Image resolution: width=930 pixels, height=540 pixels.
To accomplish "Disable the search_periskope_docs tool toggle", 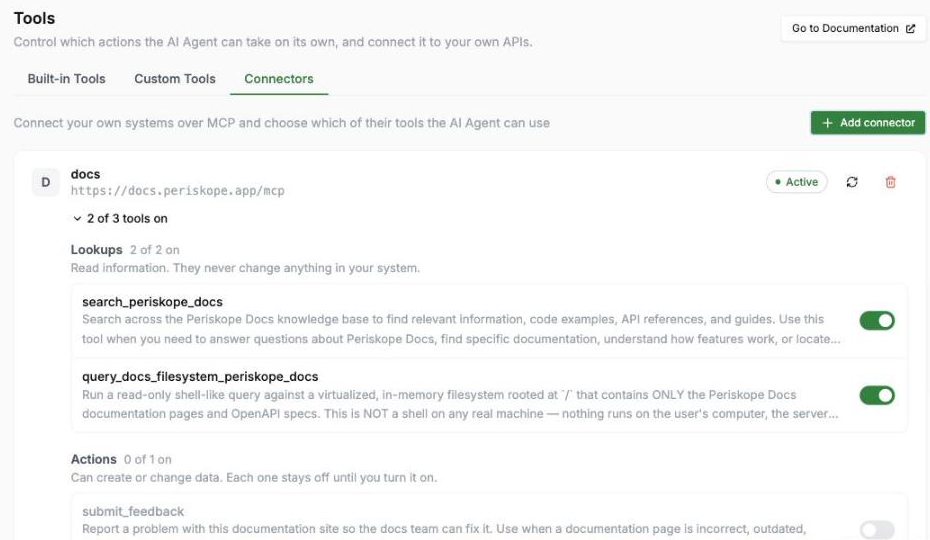I will tap(877, 320).
